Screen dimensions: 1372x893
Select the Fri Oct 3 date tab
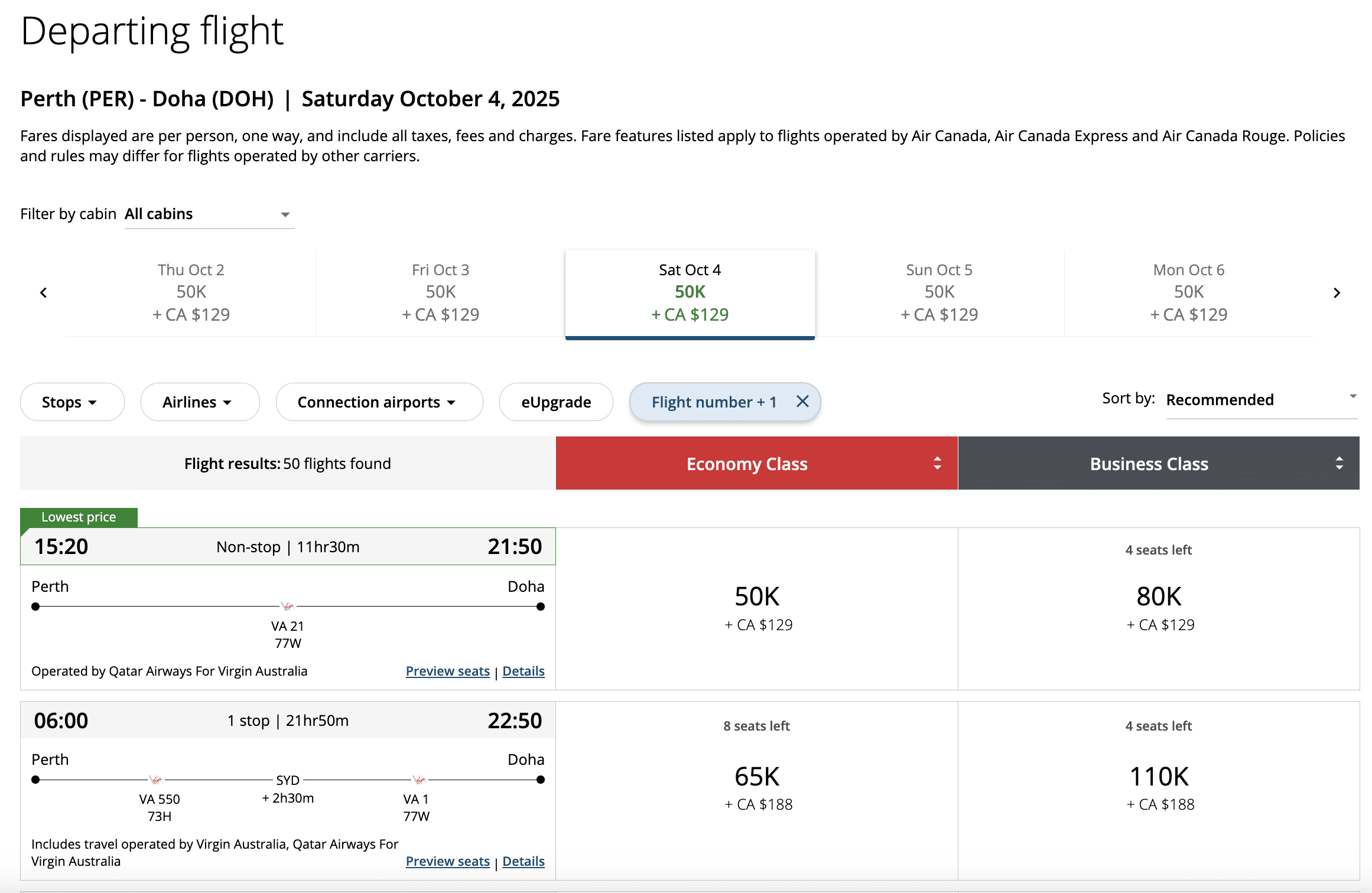(440, 292)
